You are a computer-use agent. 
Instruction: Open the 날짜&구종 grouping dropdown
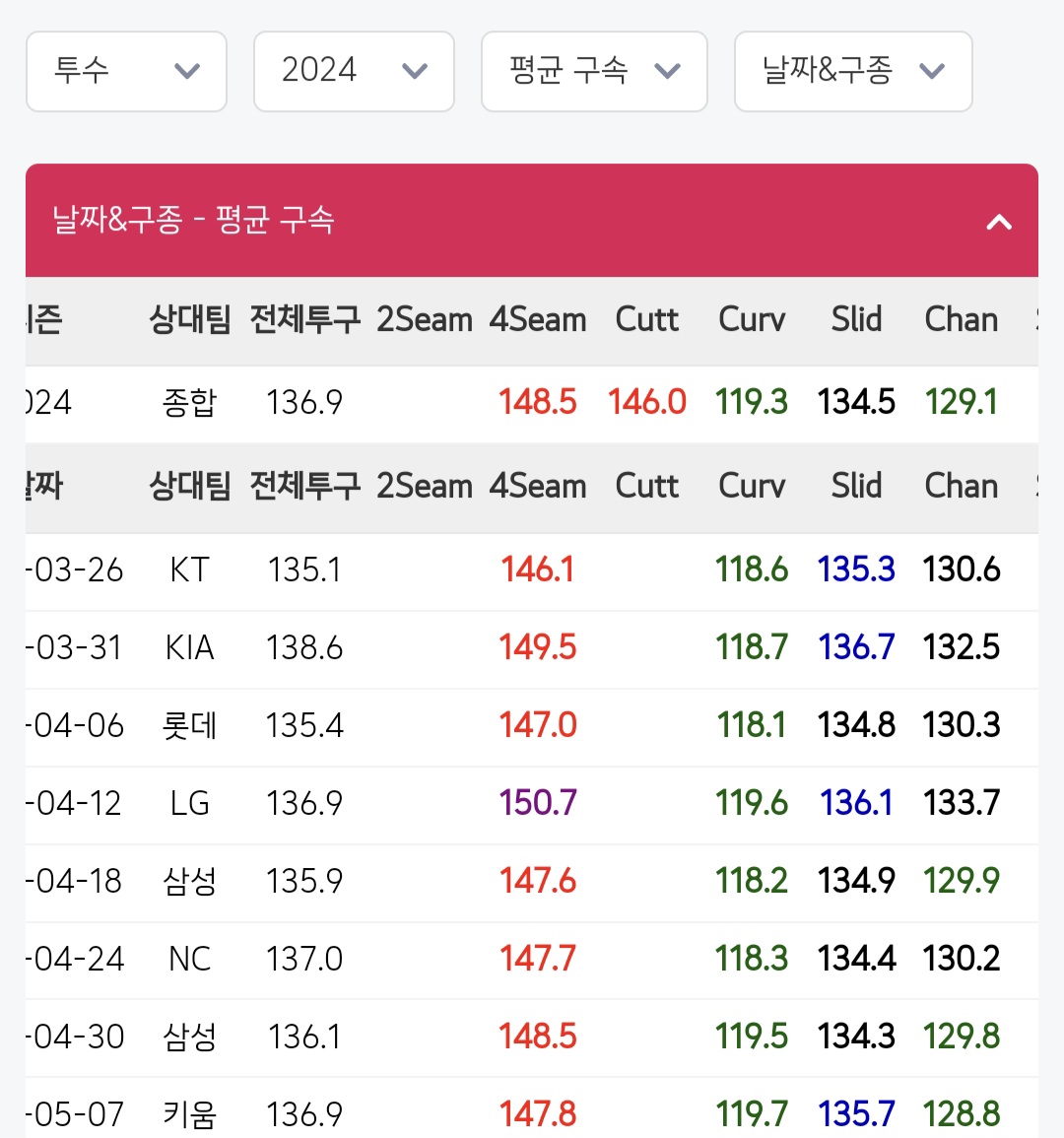[x=853, y=71]
